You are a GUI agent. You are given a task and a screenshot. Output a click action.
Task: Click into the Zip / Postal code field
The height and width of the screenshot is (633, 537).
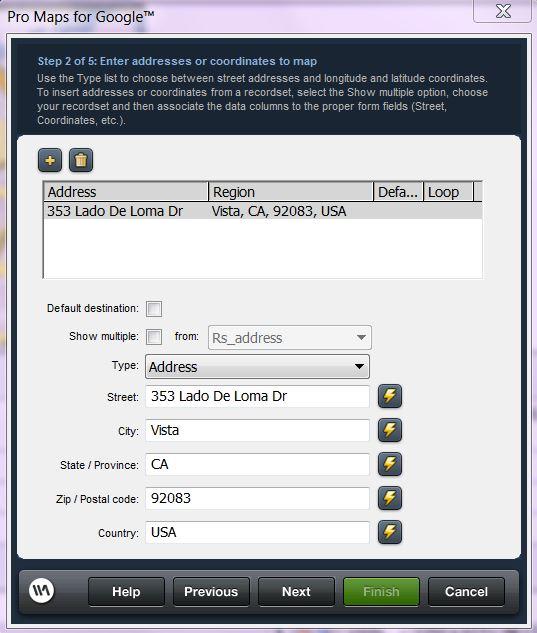point(257,498)
